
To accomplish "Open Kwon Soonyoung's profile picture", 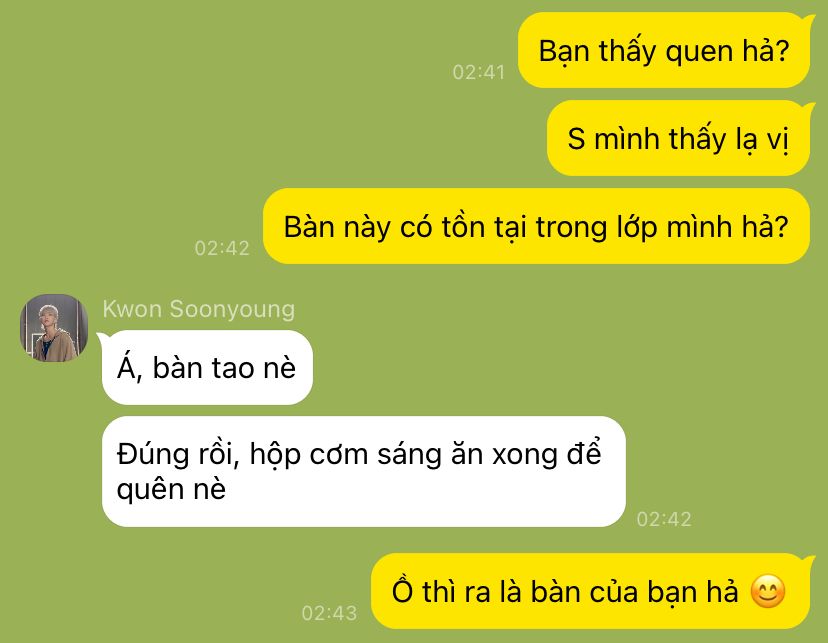I will (x=54, y=328).
